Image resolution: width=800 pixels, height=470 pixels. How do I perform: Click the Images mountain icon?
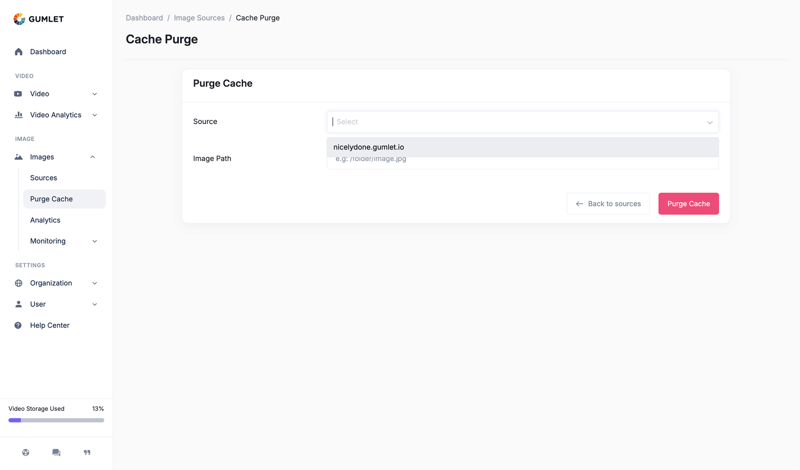pyautogui.click(x=18, y=157)
